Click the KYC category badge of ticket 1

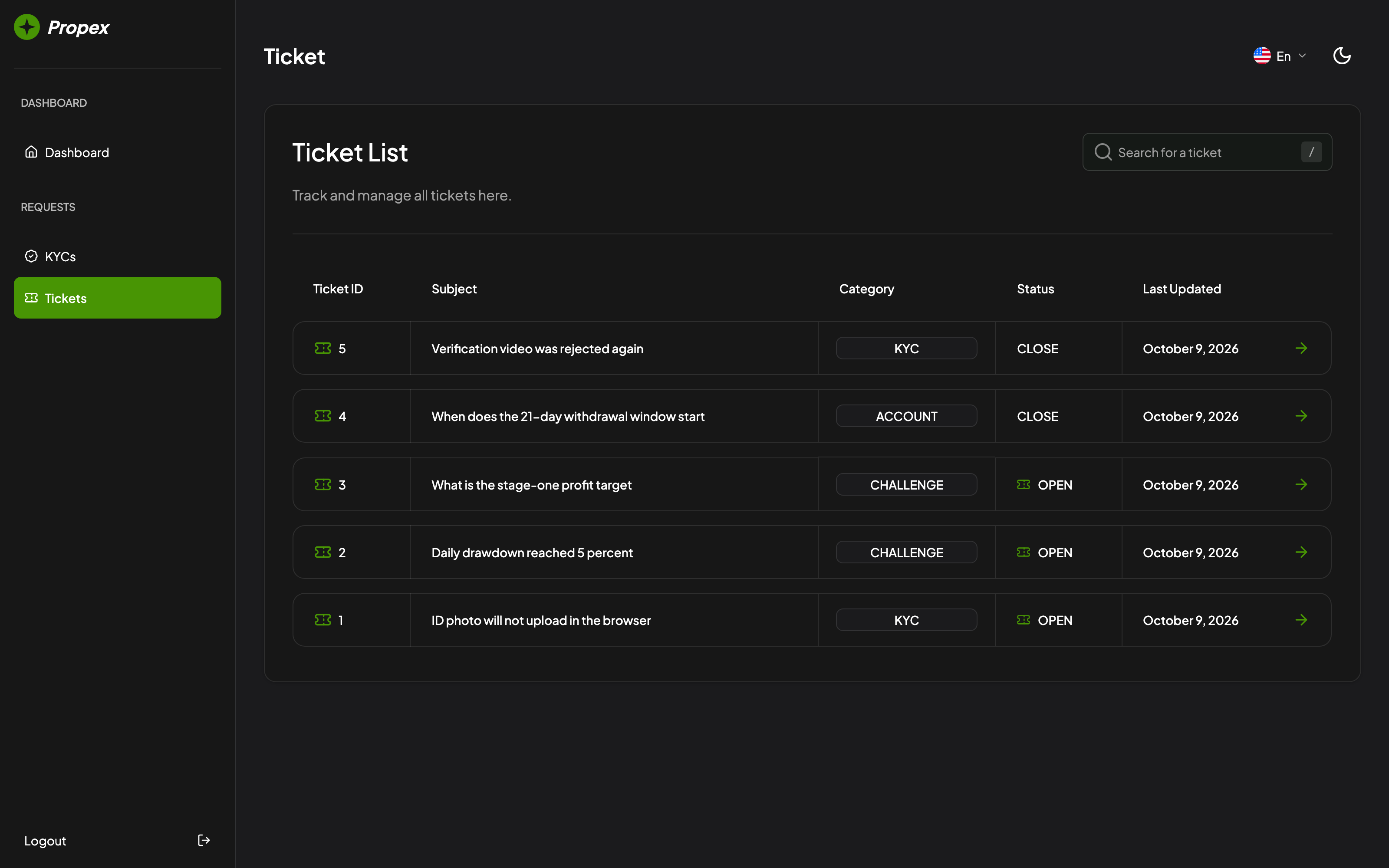click(x=906, y=620)
